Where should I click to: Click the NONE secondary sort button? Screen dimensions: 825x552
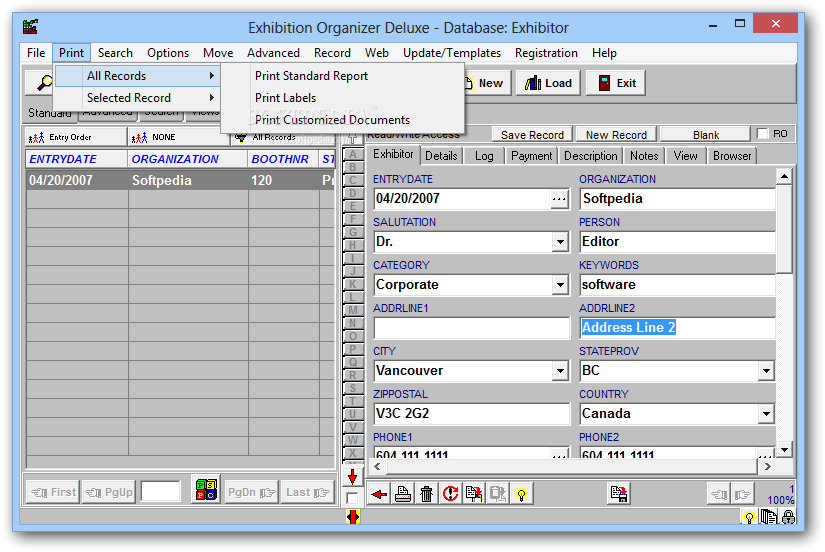point(179,137)
